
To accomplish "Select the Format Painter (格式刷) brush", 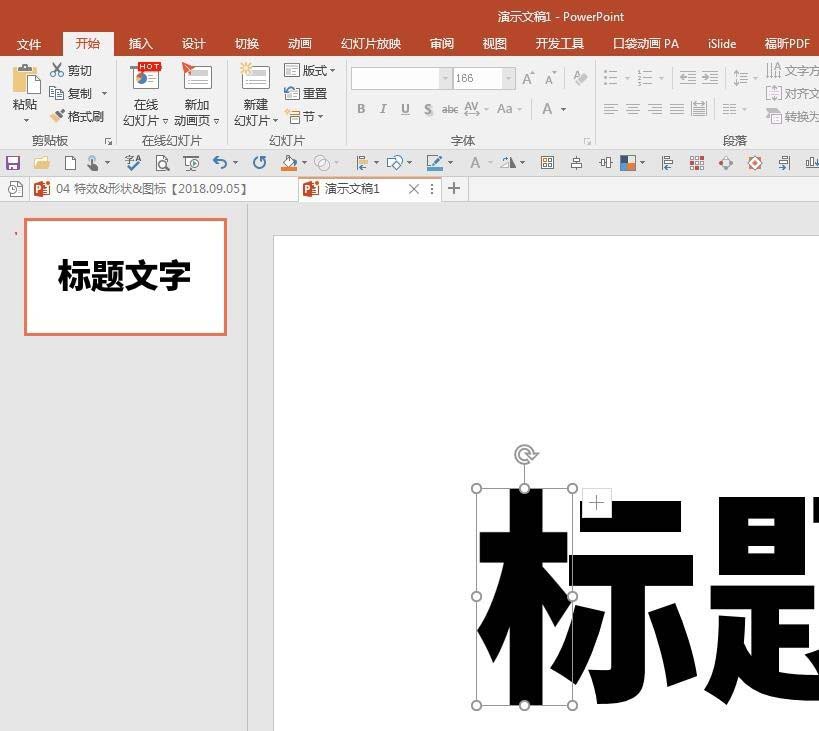I will (x=57, y=116).
